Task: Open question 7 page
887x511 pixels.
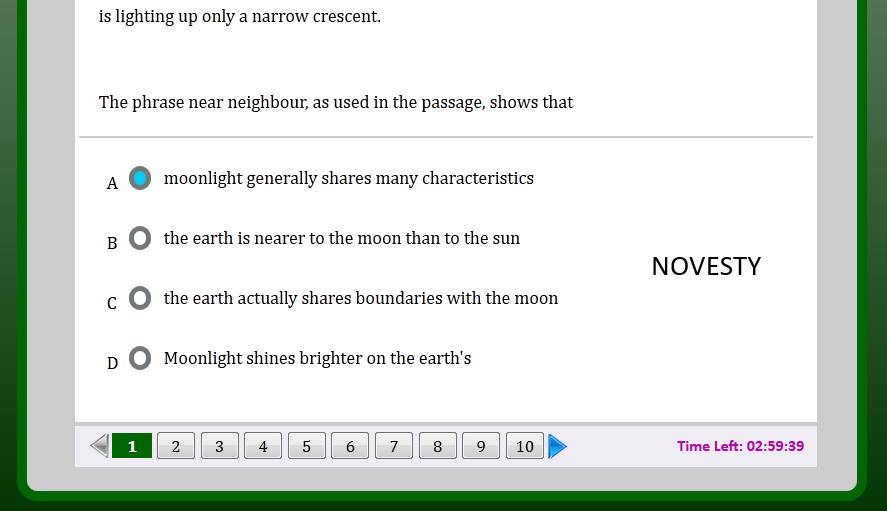Action: (x=394, y=446)
